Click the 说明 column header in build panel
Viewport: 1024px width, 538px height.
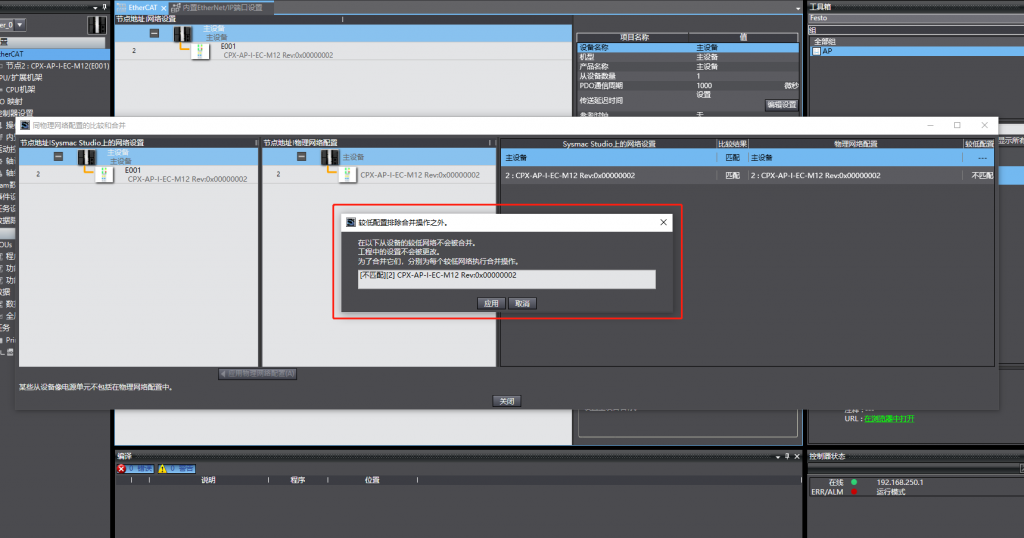coord(208,480)
